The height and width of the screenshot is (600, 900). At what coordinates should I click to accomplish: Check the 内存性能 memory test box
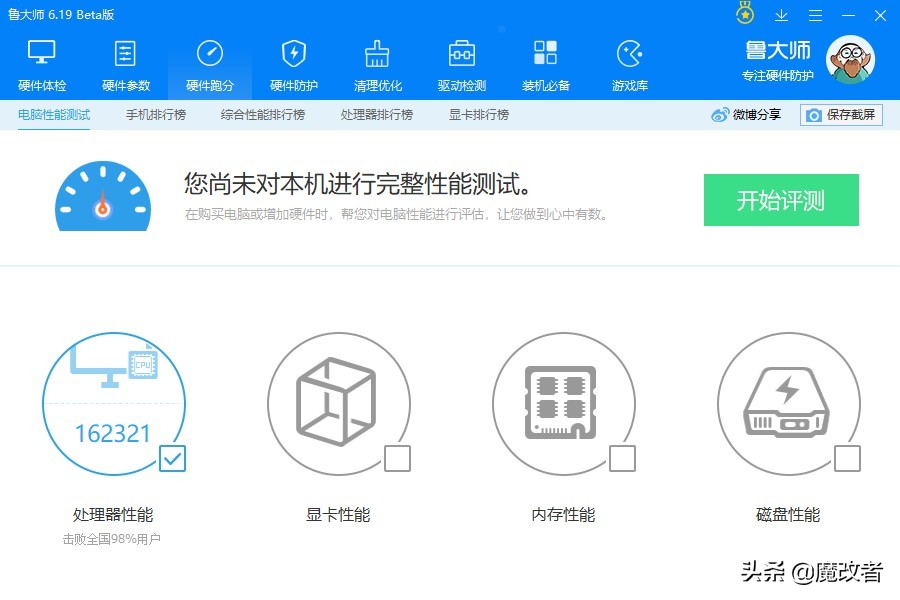pos(622,460)
